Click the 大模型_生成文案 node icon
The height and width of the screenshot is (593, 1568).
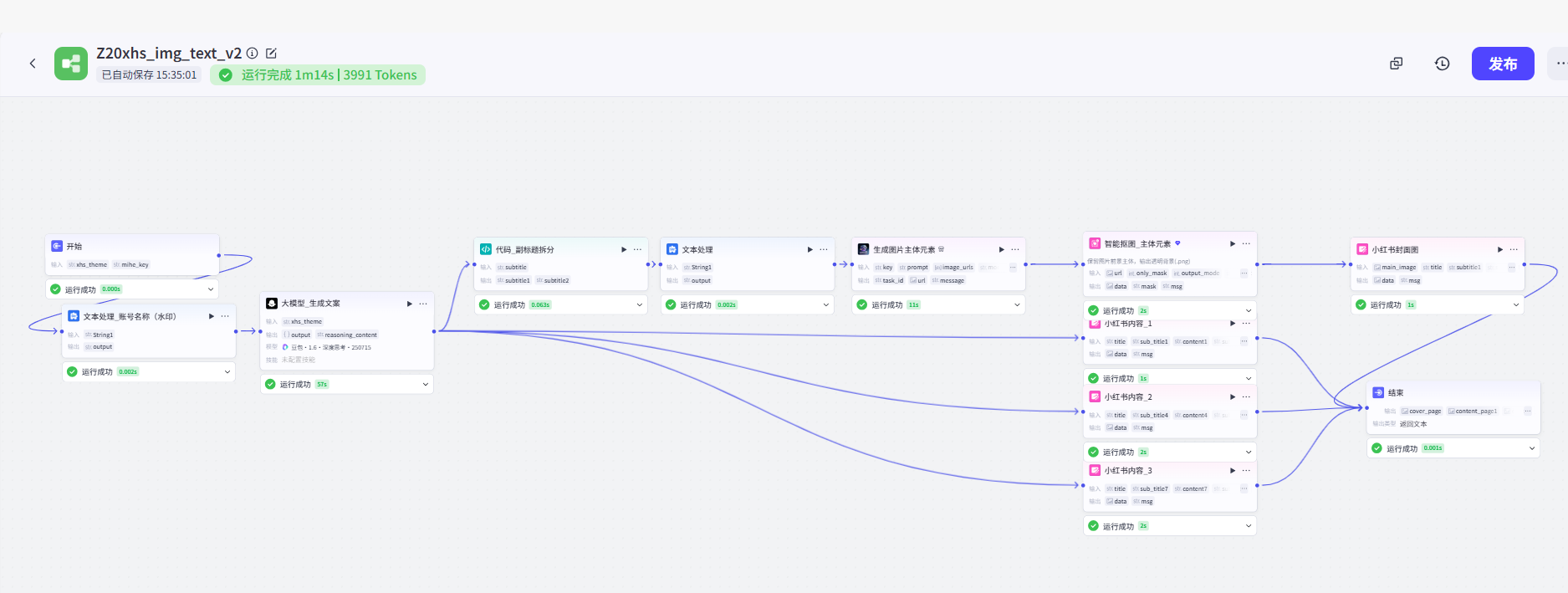pyautogui.click(x=272, y=303)
